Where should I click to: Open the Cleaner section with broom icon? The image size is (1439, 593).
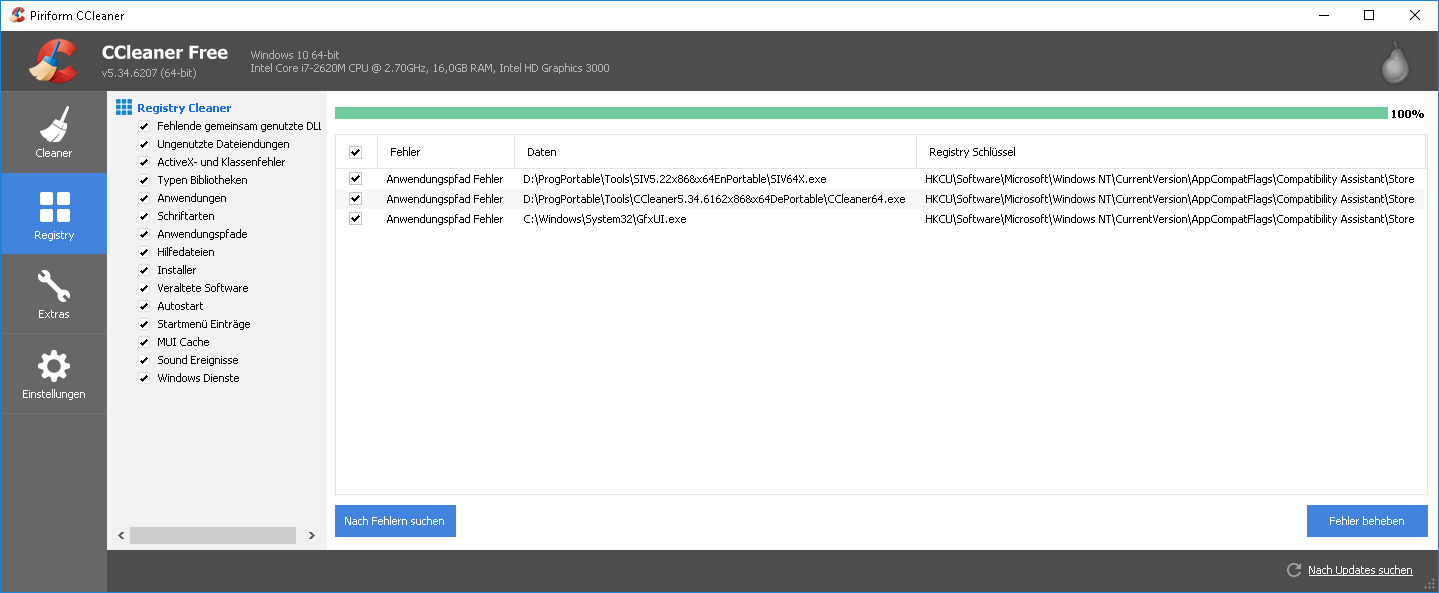53,132
